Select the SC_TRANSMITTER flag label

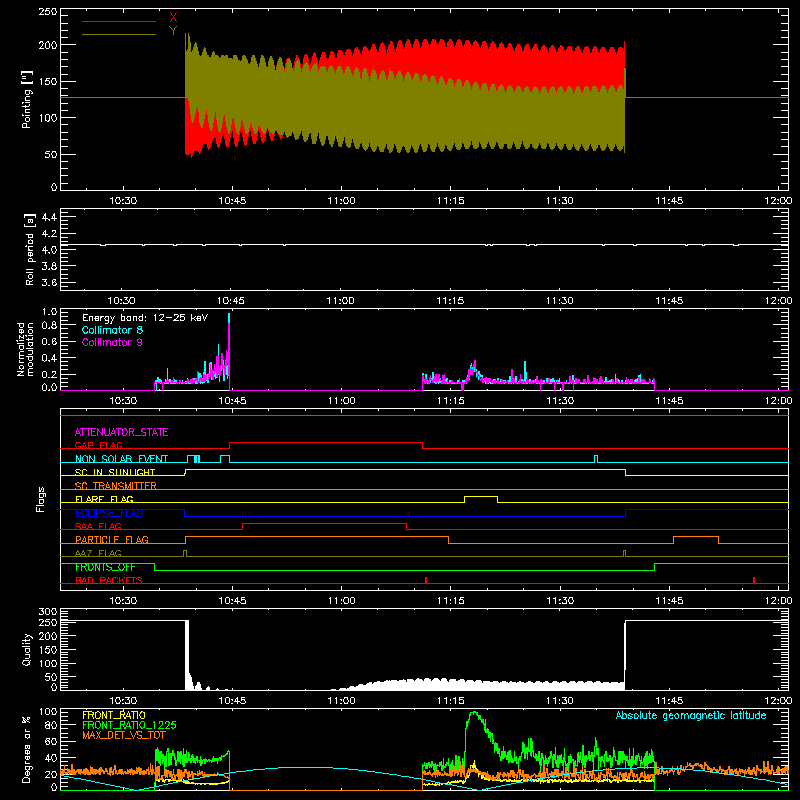116,485
